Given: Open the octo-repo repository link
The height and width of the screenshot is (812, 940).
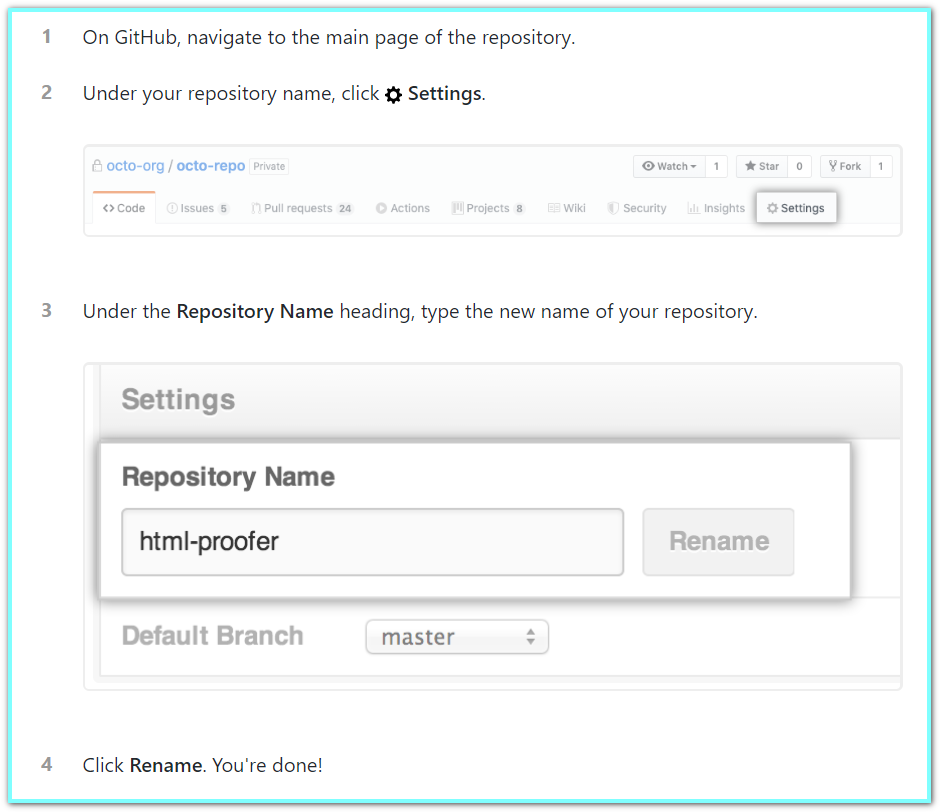Looking at the screenshot, I should point(210,166).
